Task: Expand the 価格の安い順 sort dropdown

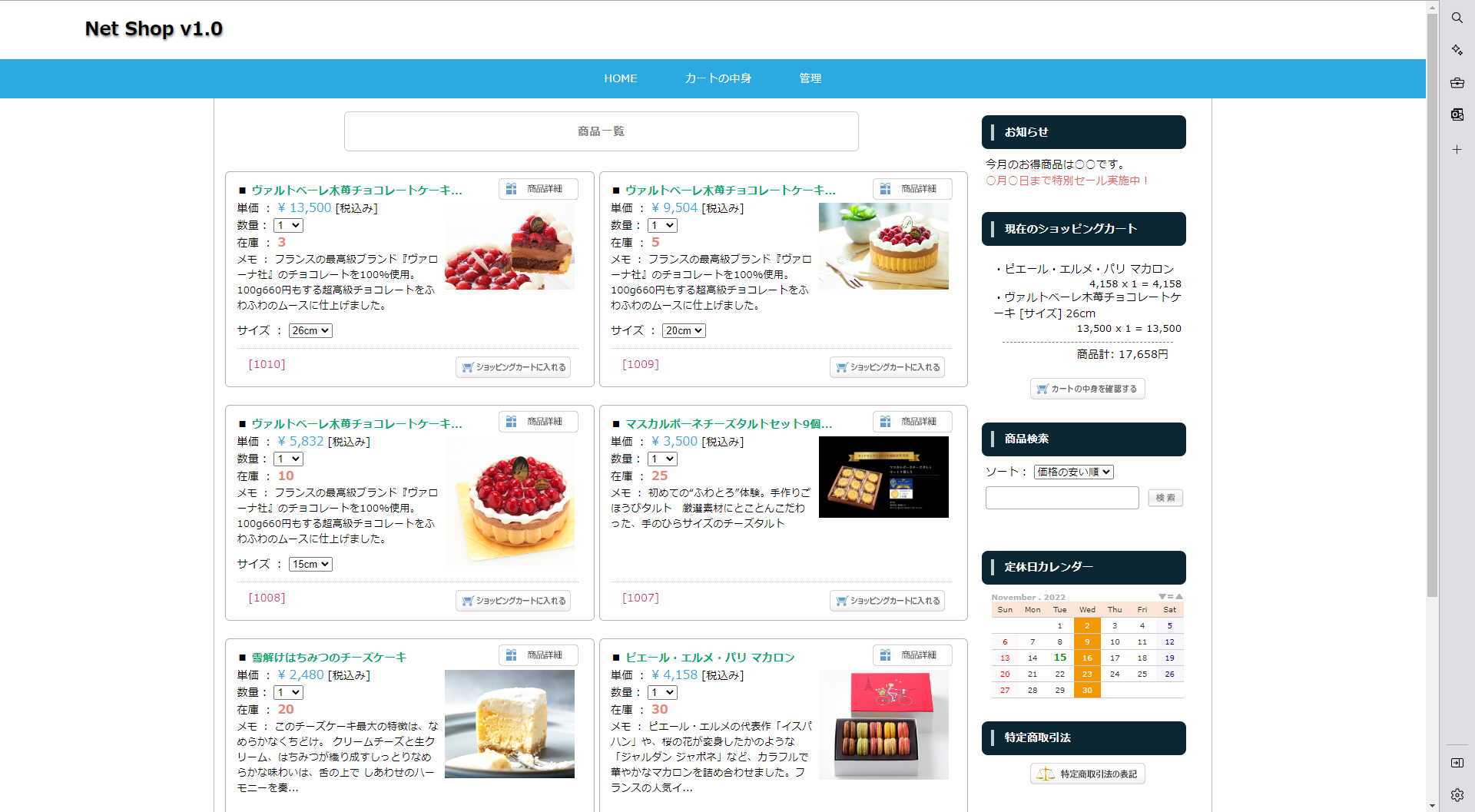Action: pos(1073,472)
